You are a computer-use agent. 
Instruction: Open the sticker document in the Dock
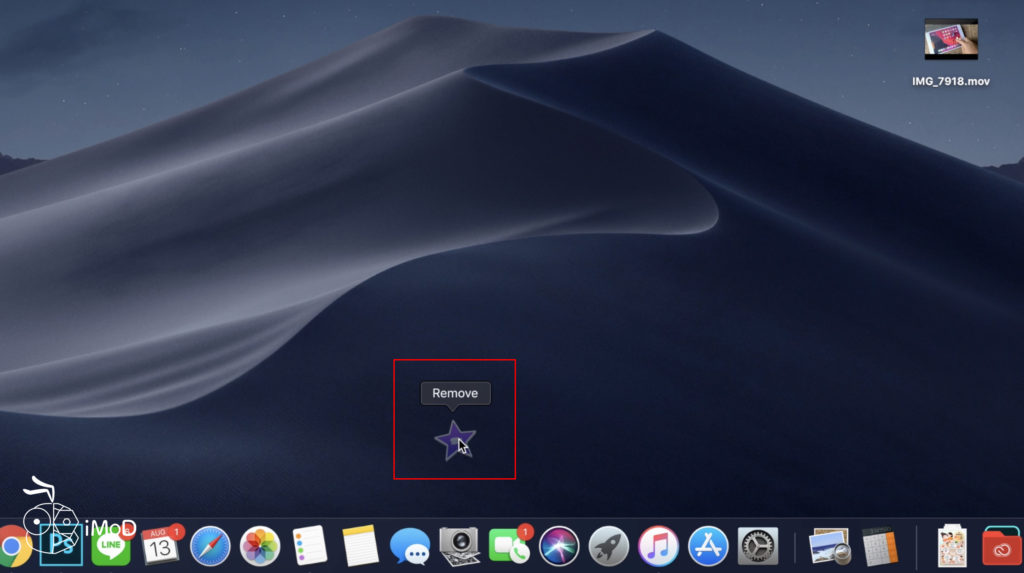pos(952,546)
